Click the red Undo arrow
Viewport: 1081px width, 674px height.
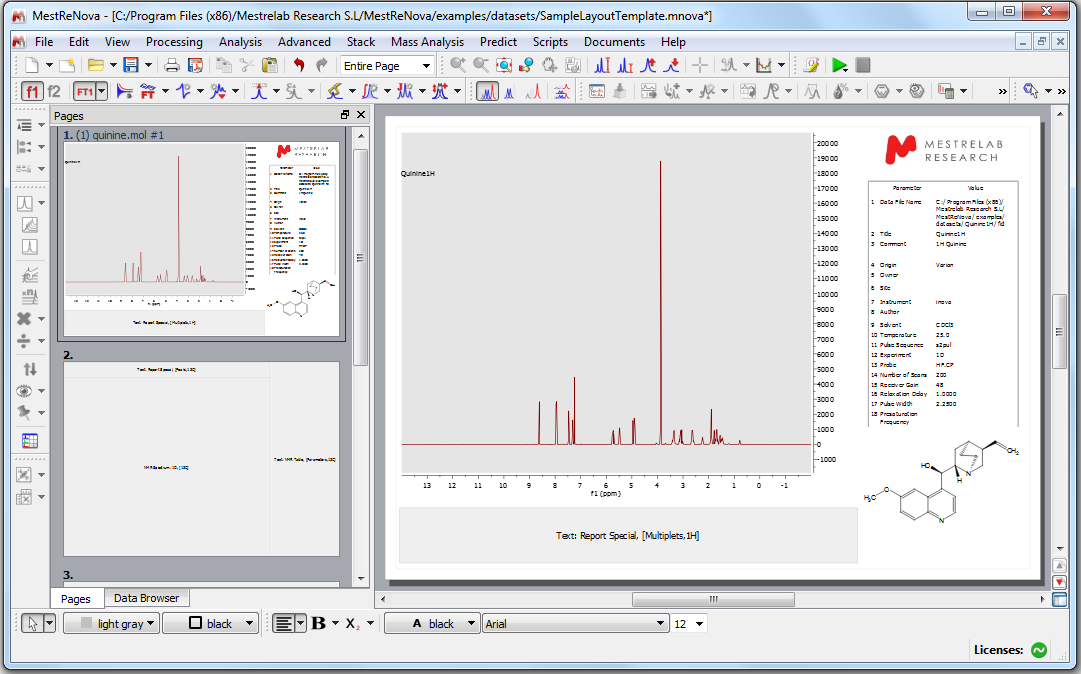point(298,66)
